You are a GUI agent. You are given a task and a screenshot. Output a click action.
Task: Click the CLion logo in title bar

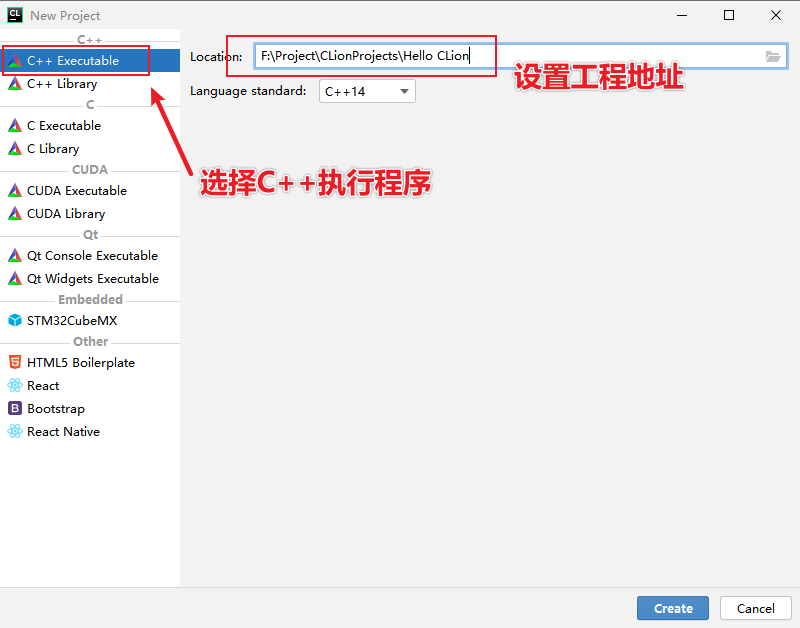pos(13,15)
